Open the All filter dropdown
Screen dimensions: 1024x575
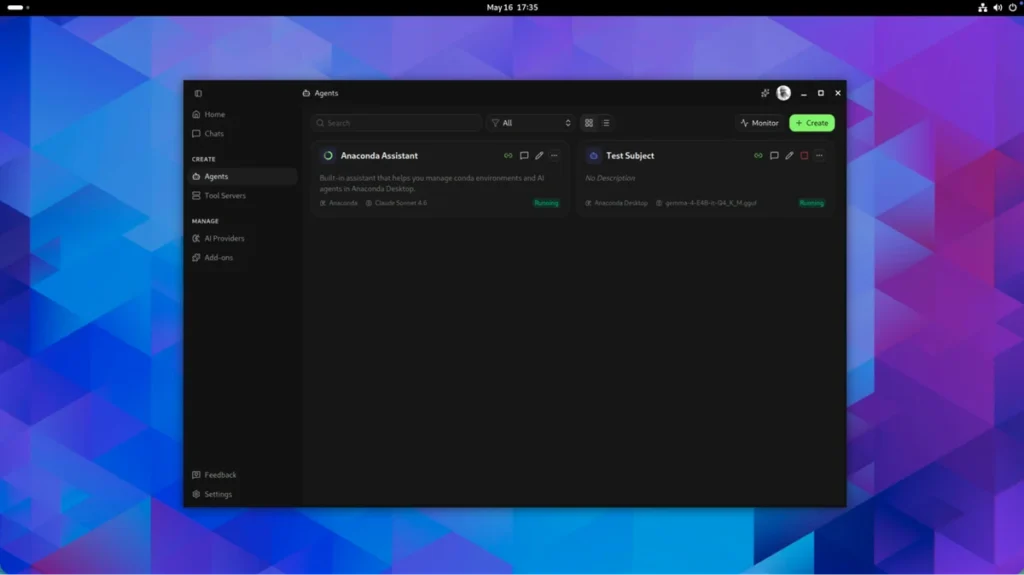[x=530, y=123]
